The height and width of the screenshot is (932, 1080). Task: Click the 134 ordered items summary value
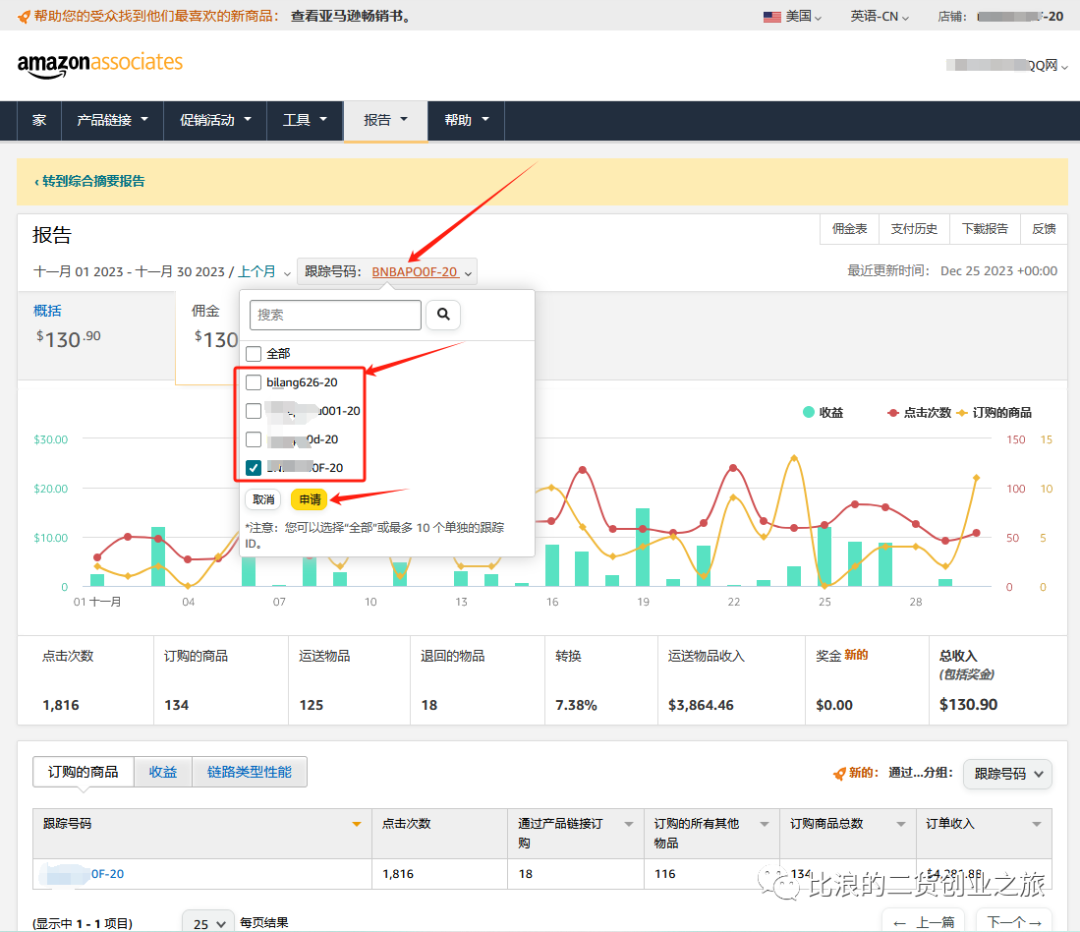(x=176, y=705)
